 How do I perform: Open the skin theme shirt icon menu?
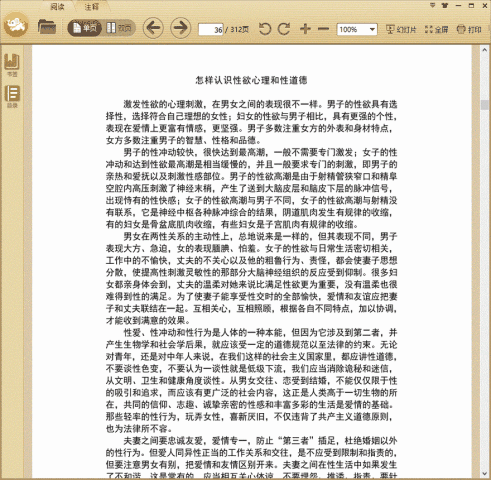[445, 5]
